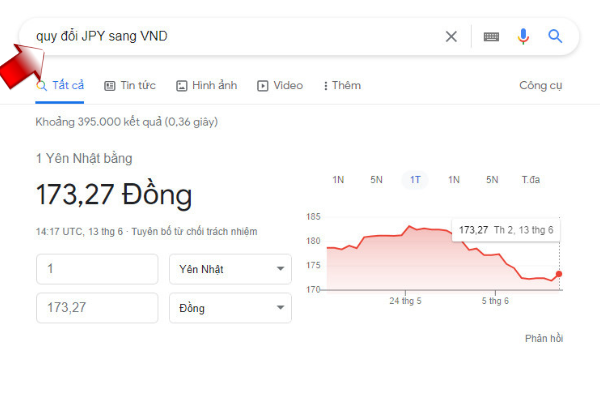Open the Video results tab
600x400 pixels.
coord(280,86)
